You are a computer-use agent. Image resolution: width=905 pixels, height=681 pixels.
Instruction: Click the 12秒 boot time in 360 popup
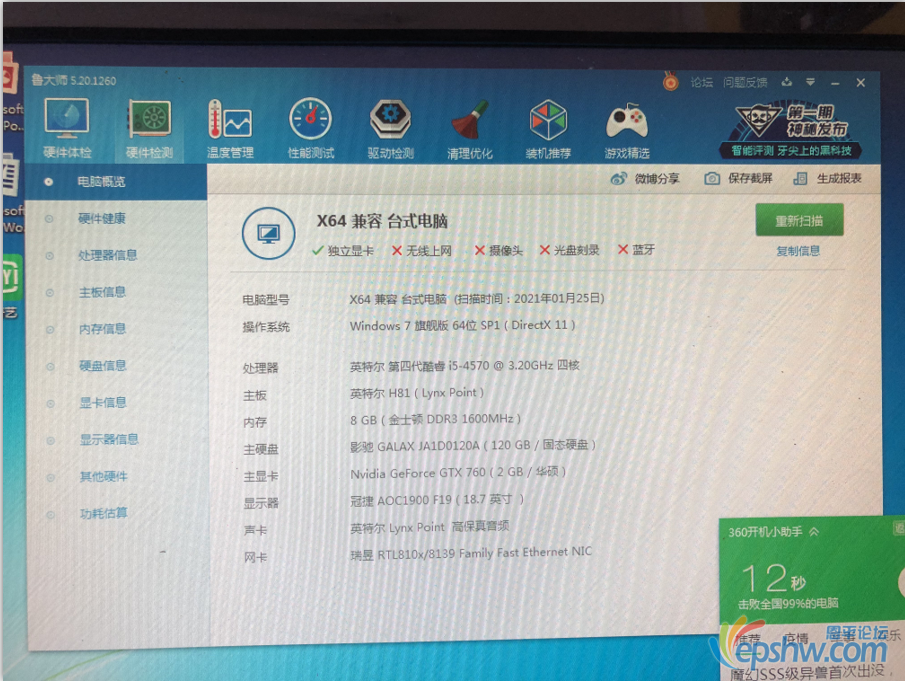pos(773,579)
